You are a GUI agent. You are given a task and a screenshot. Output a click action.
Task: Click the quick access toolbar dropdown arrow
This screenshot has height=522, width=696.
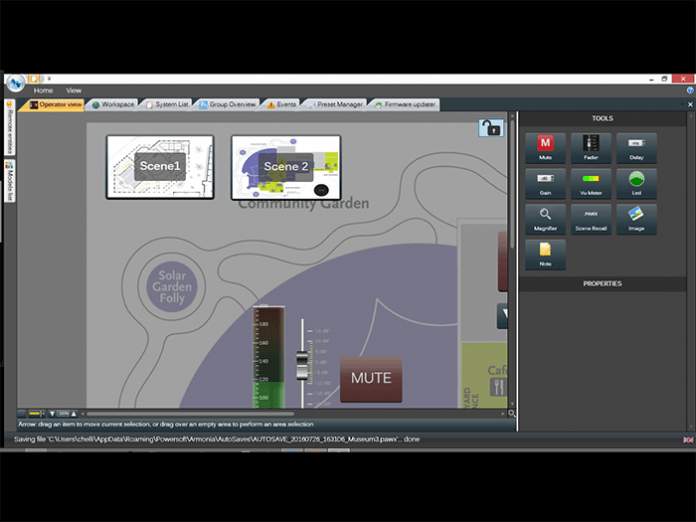[x=49, y=79]
